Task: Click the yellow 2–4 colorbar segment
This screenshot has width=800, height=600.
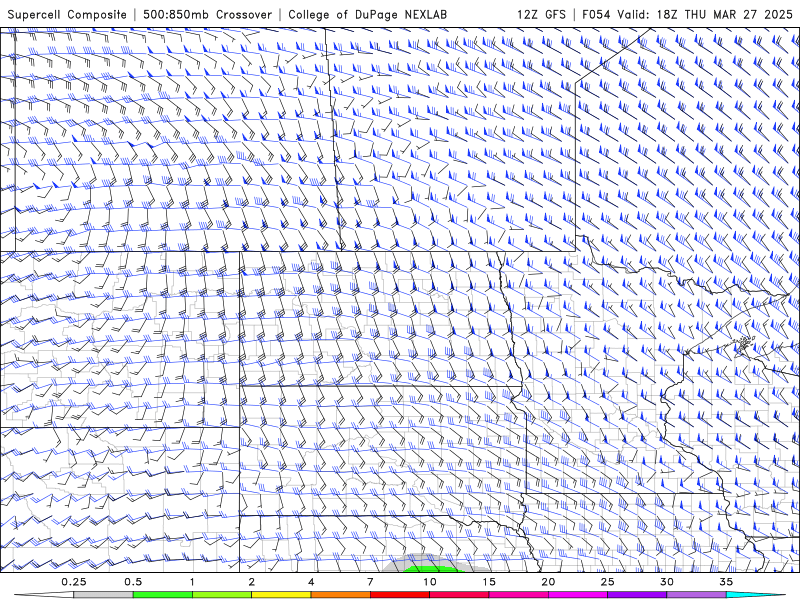Action: point(281,595)
